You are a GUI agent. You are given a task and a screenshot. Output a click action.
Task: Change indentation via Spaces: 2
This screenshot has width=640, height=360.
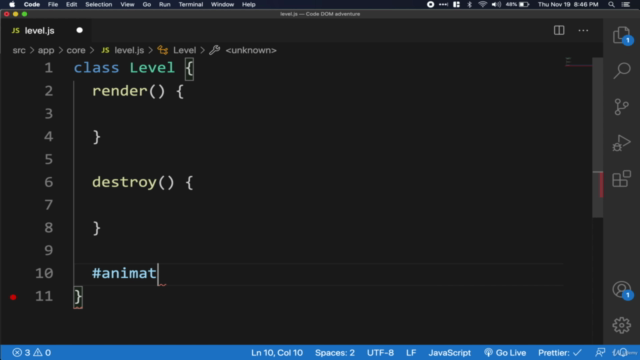coord(335,352)
